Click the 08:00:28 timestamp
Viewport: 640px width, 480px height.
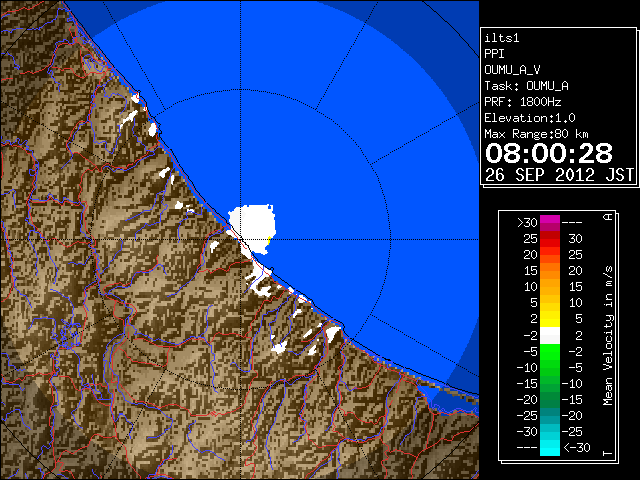(x=549, y=153)
